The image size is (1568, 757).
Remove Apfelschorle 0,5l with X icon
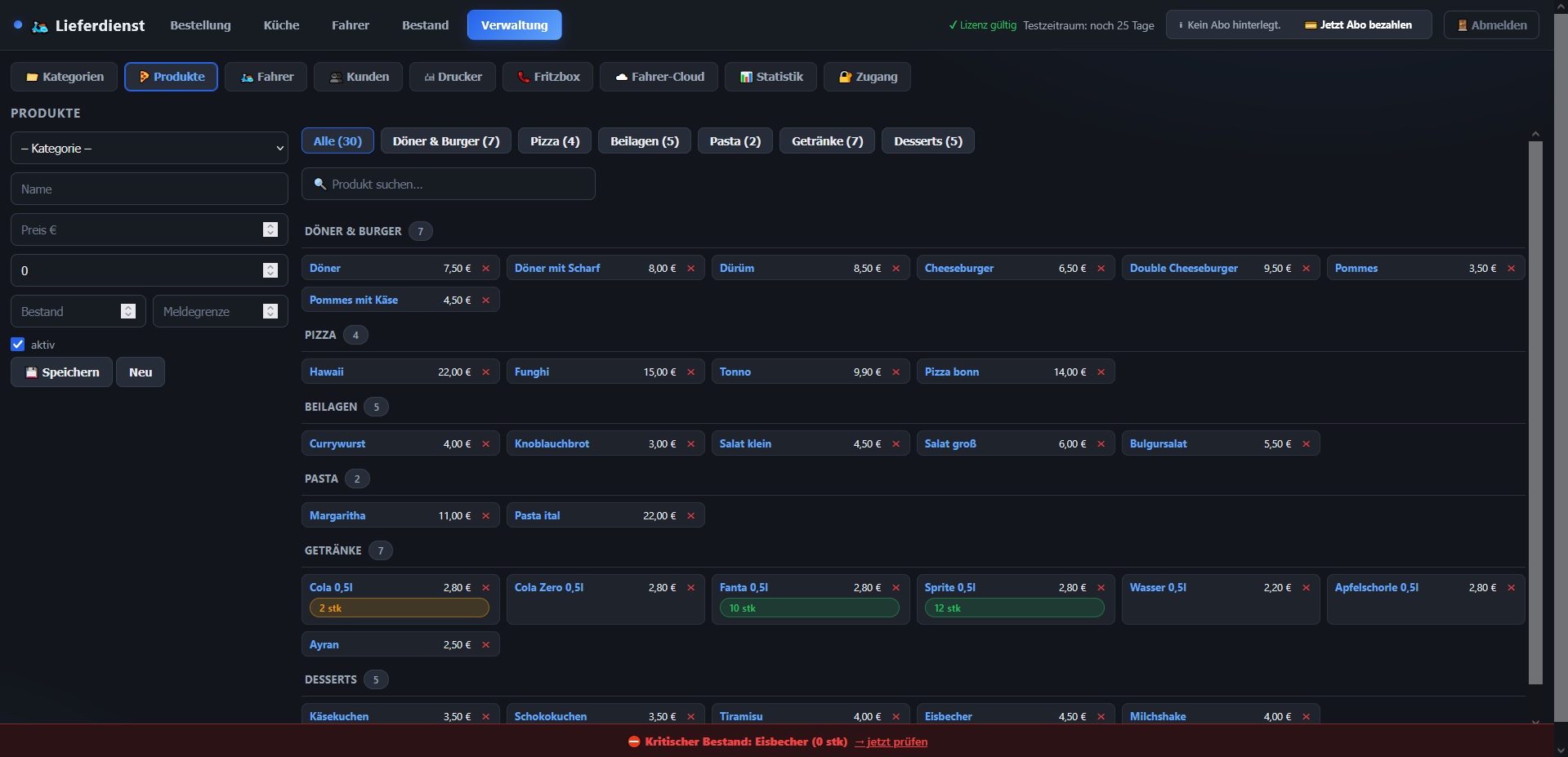1511,588
